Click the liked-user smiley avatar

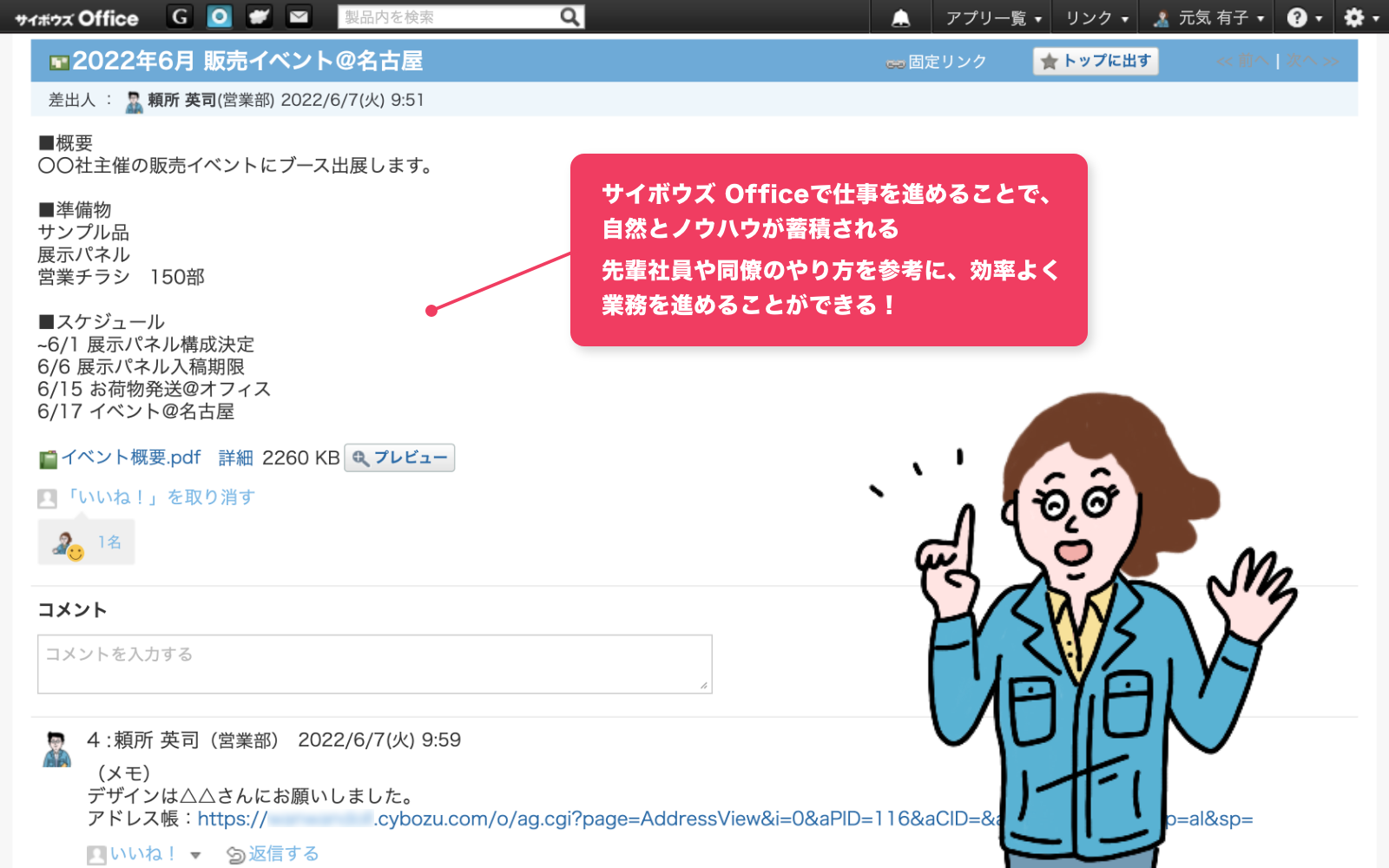tap(68, 544)
